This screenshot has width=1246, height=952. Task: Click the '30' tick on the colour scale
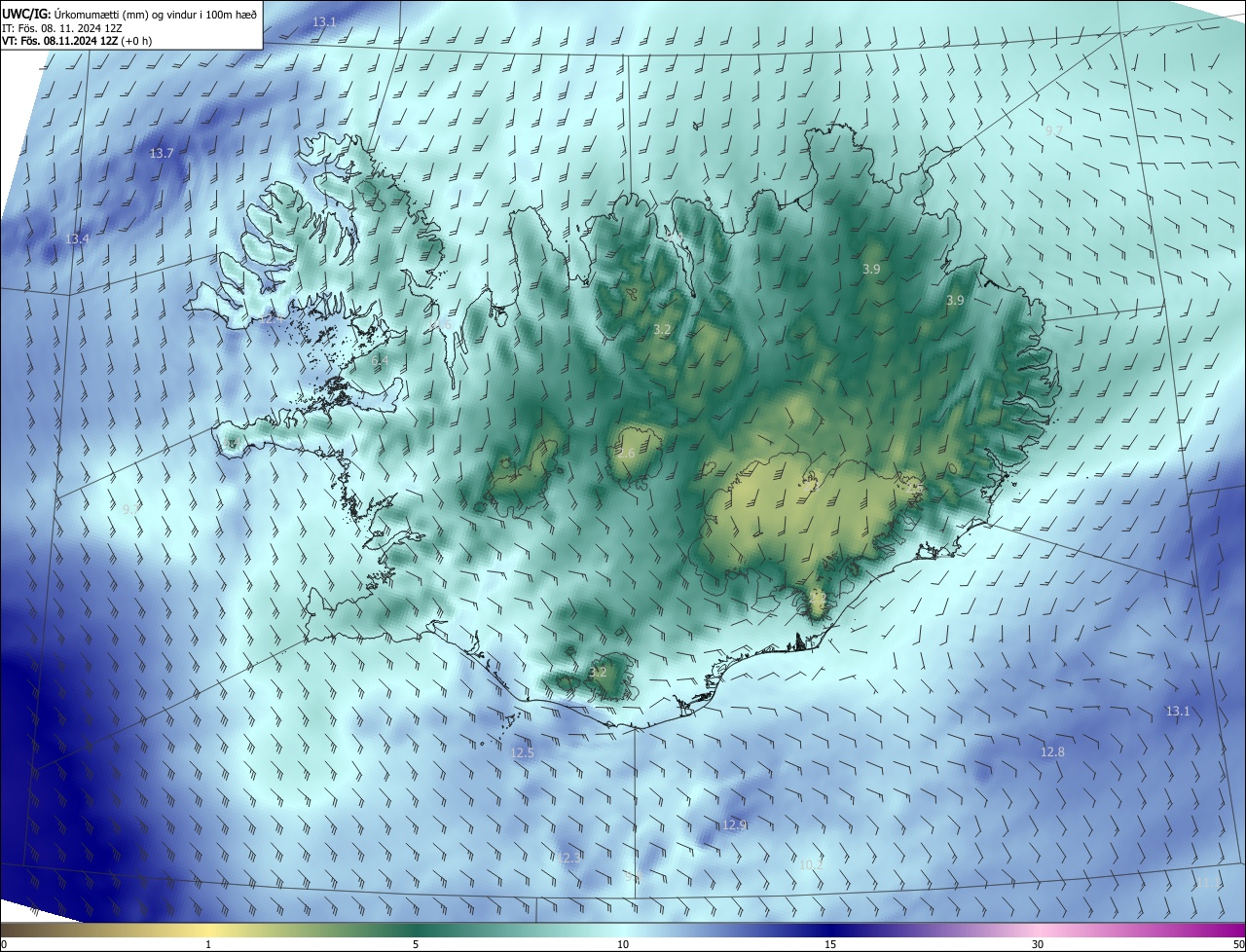pos(1038,945)
